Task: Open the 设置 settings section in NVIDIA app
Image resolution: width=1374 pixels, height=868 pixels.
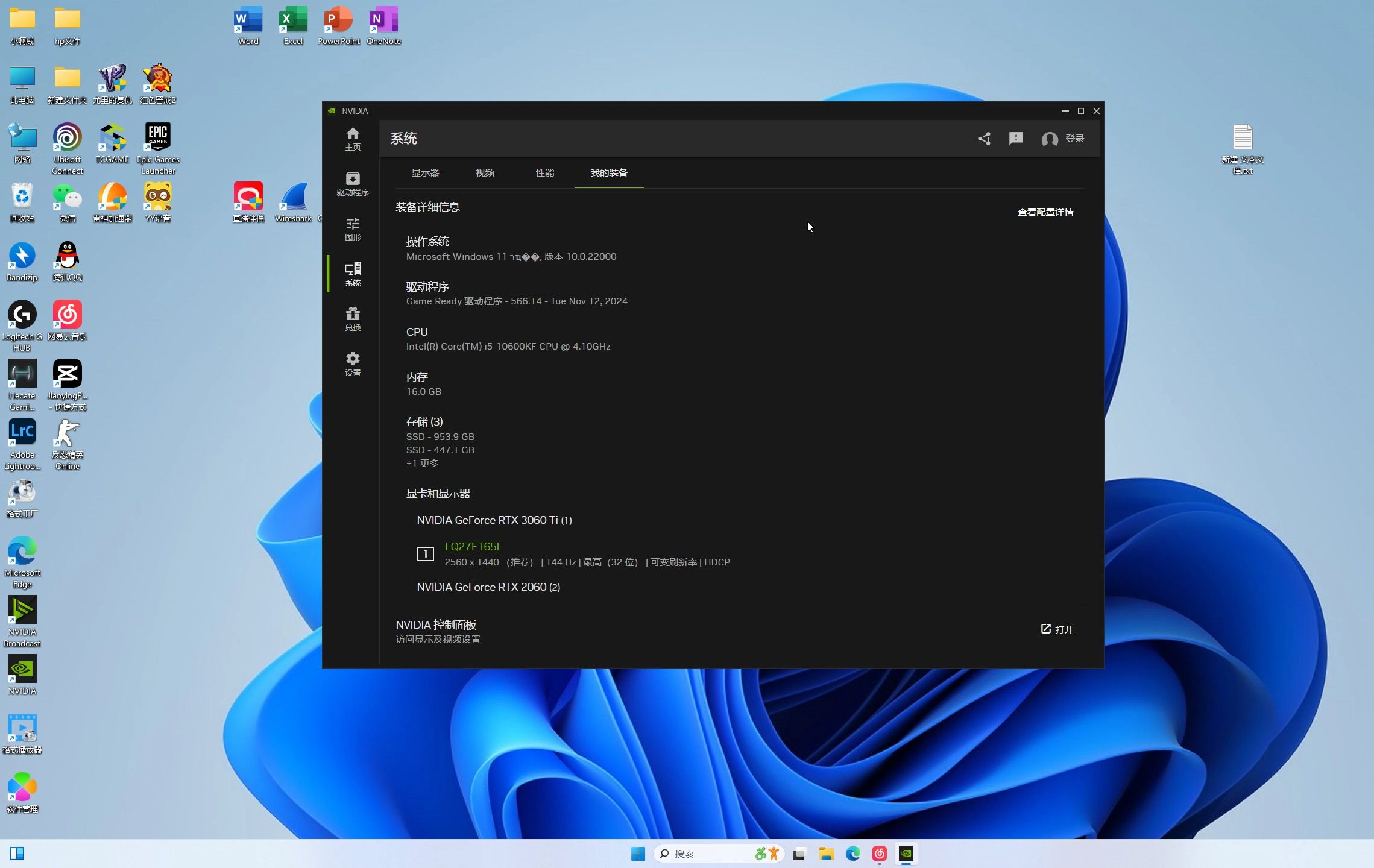Action: click(x=353, y=364)
